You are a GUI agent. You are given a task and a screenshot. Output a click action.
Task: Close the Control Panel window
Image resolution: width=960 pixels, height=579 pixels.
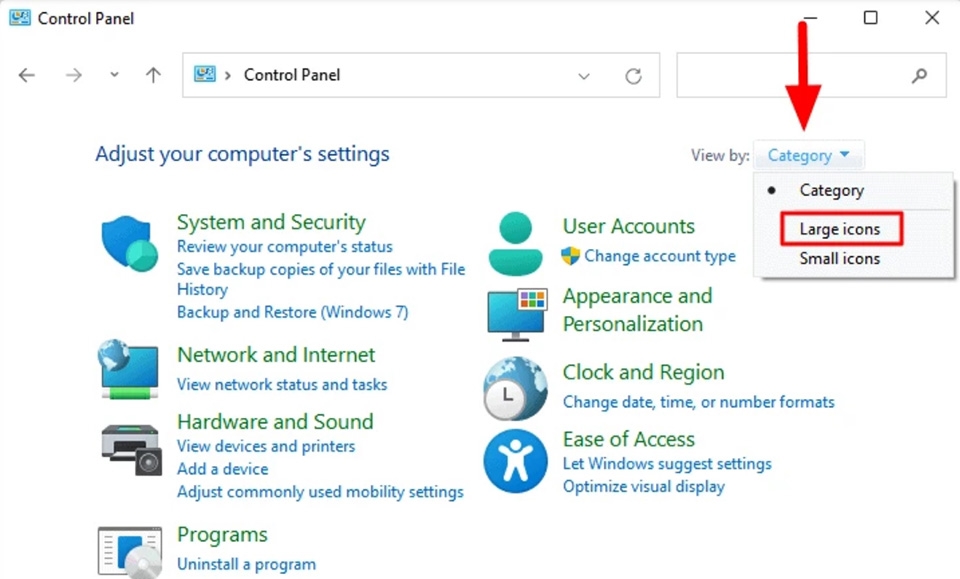tap(932, 18)
